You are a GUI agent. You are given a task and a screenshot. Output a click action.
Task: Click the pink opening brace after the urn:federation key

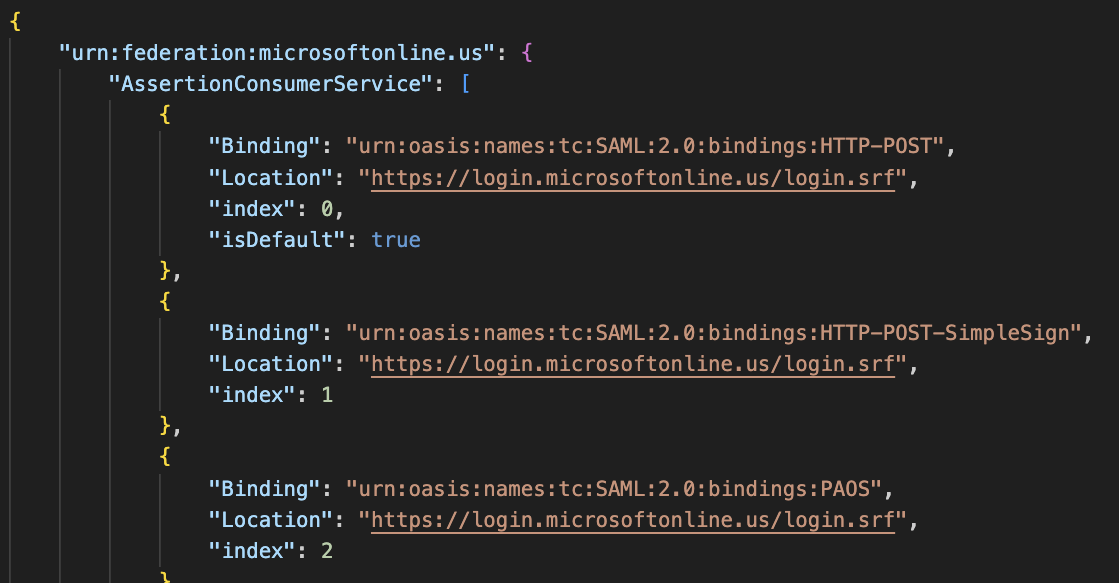527,53
